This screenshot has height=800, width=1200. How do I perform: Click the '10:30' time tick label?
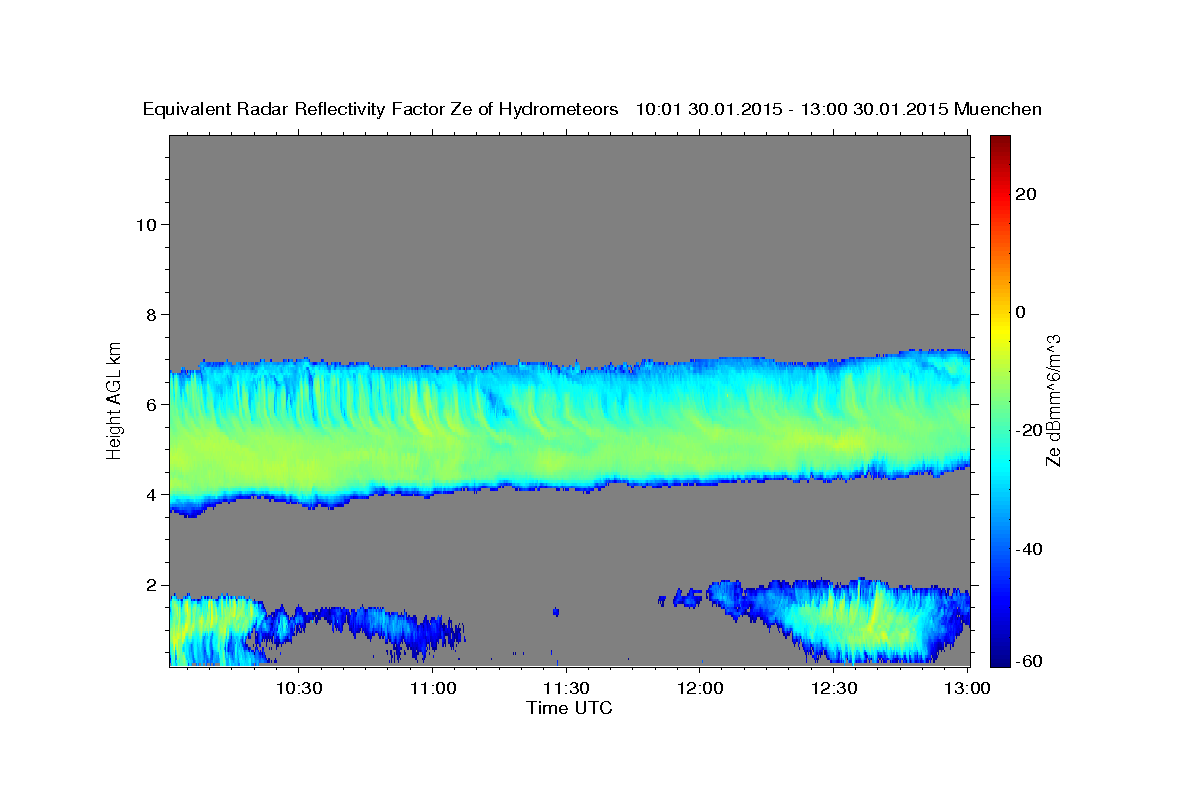(x=299, y=689)
